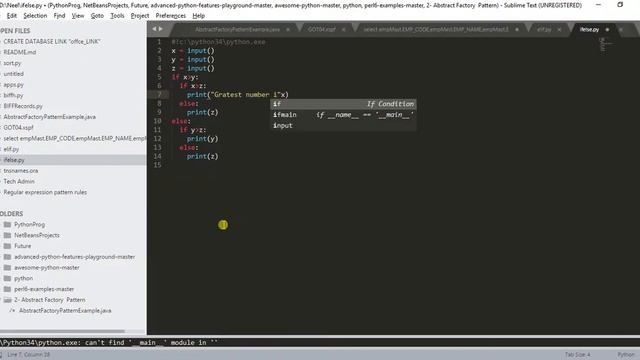Click the awesome-python-master folder icon
Viewport: 640px width, 360px height.
click(x=7, y=268)
